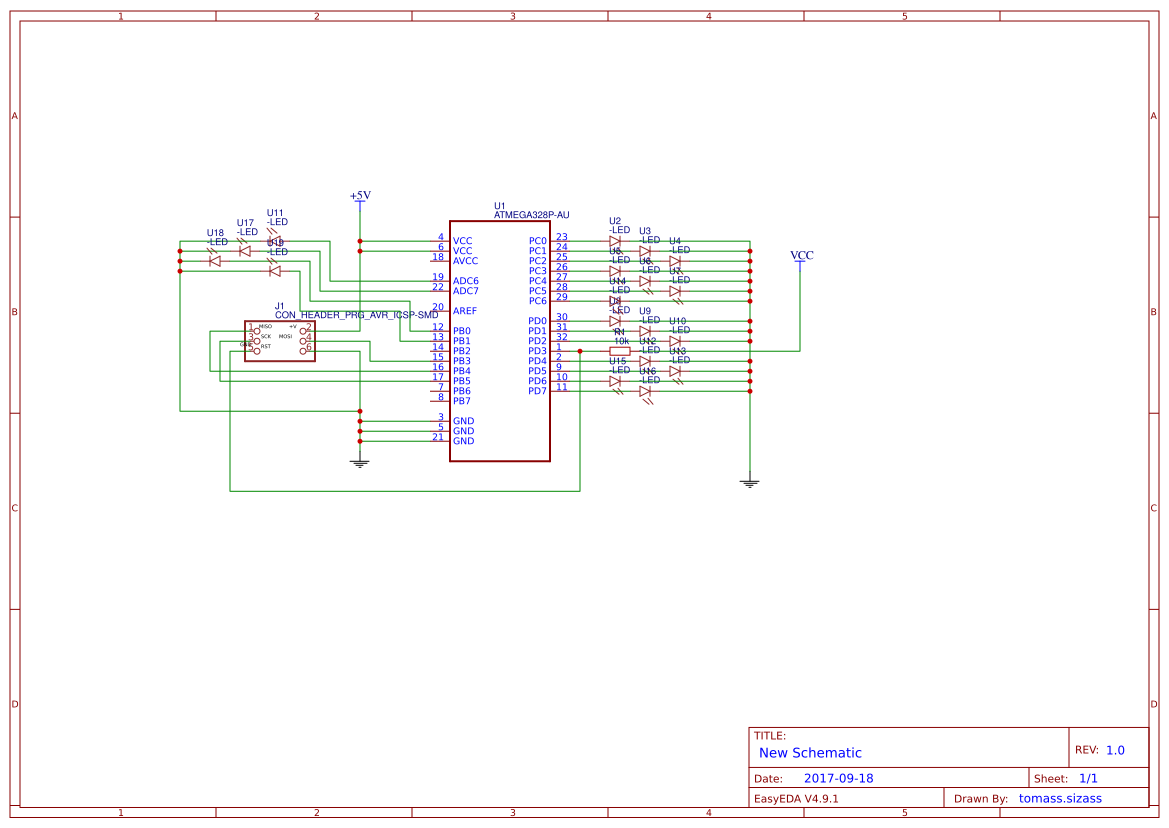Click pin number 18 beside AVCC
The height and width of the screenshot is (828, 1169).
pos(438,258)
